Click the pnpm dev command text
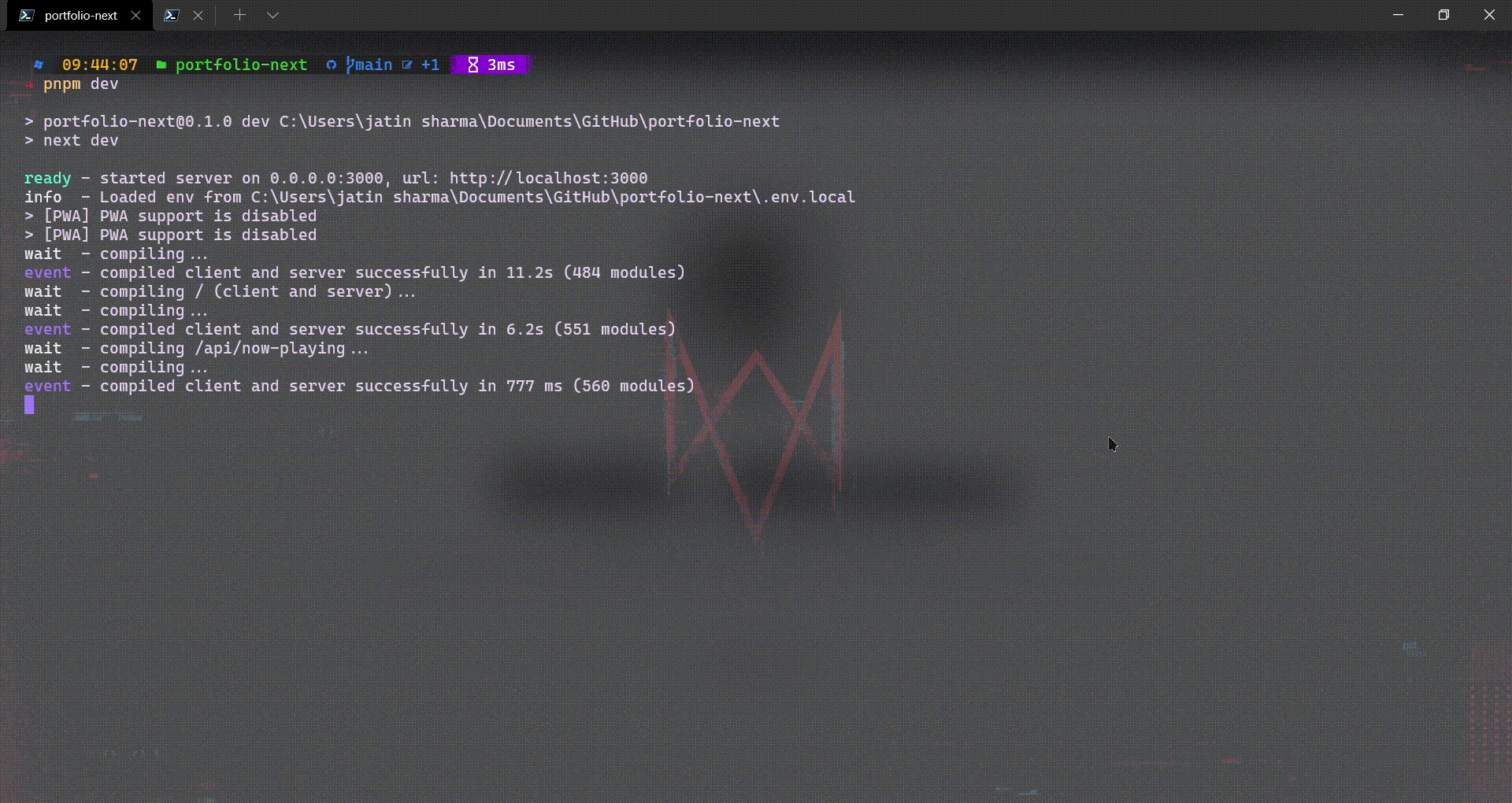Image resolution: width=1512 pixels, height=803 pixels. coord(80,84)
